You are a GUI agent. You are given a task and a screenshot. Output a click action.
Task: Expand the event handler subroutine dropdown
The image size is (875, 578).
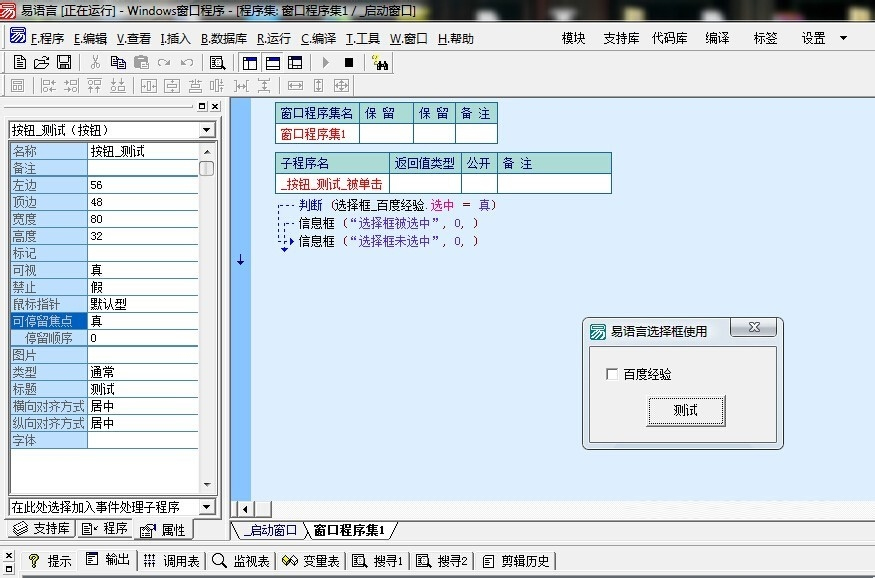[x=206, y=507]
